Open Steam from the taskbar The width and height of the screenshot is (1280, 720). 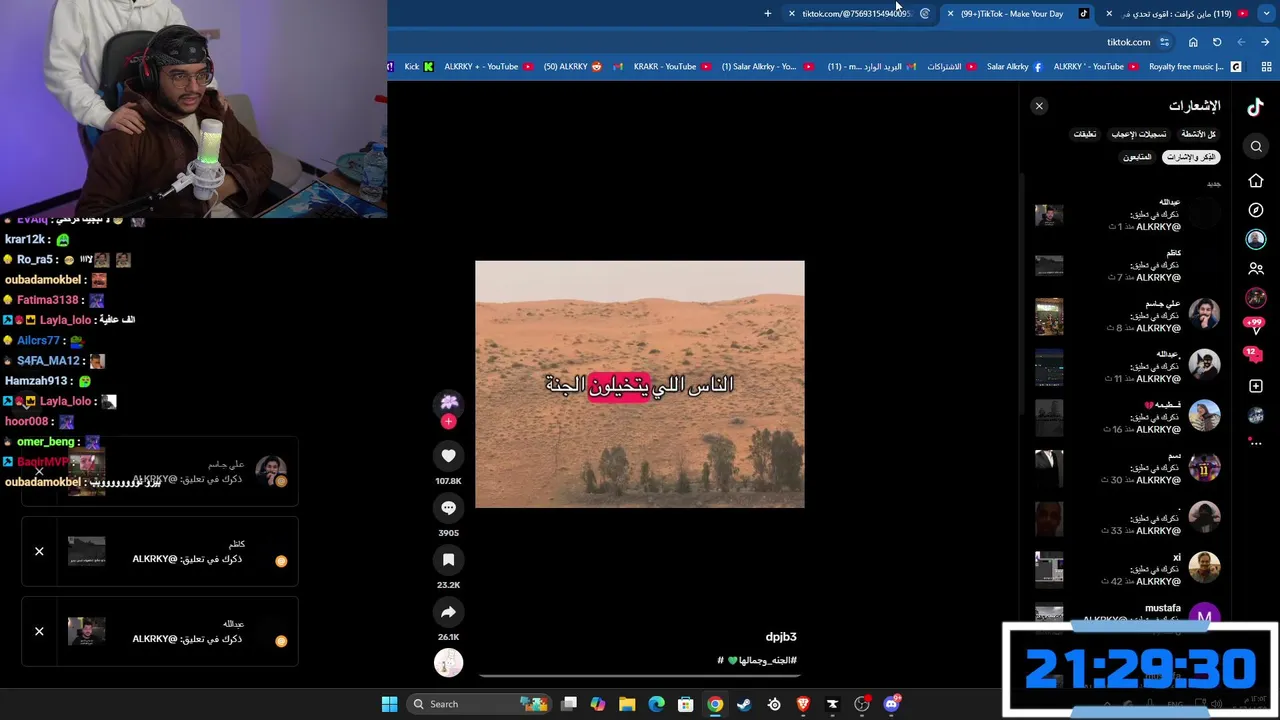coord(744,704)
